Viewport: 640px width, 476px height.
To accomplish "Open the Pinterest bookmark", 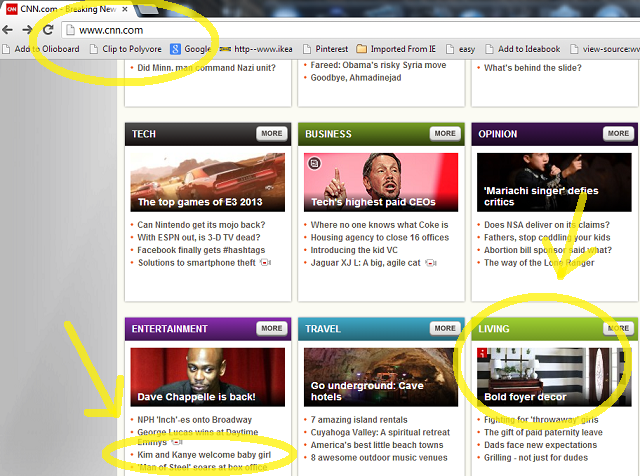I will pyautogui.click(x=325, y=49).
